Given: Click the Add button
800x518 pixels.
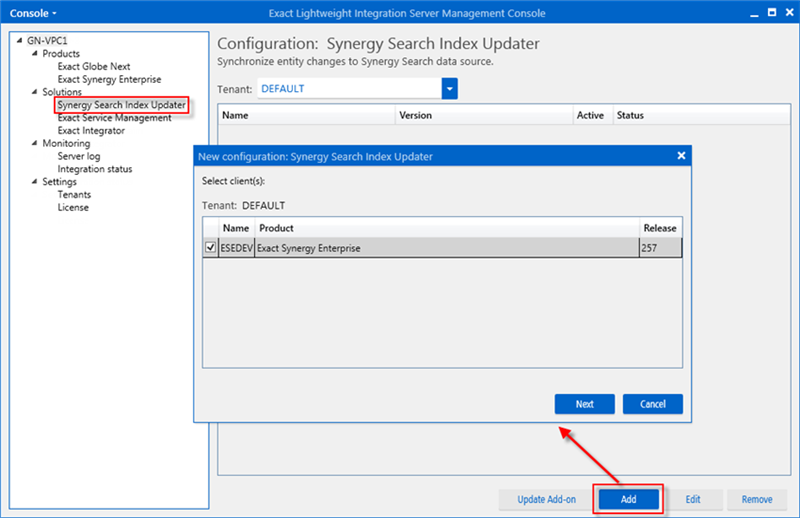Looking at the screenshot, I should pyautogui.click(x=629, y=499).
